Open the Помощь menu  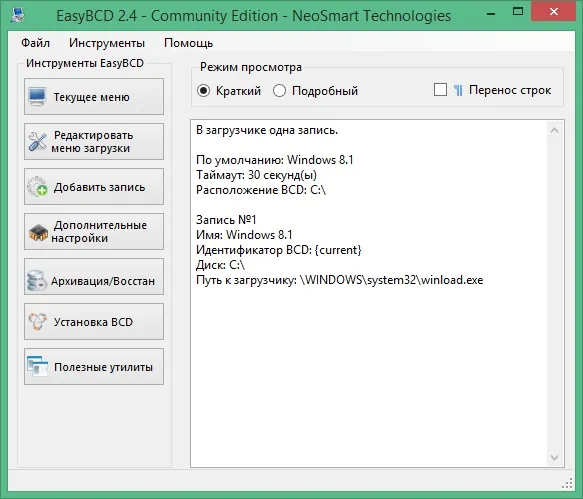(189, 43)
